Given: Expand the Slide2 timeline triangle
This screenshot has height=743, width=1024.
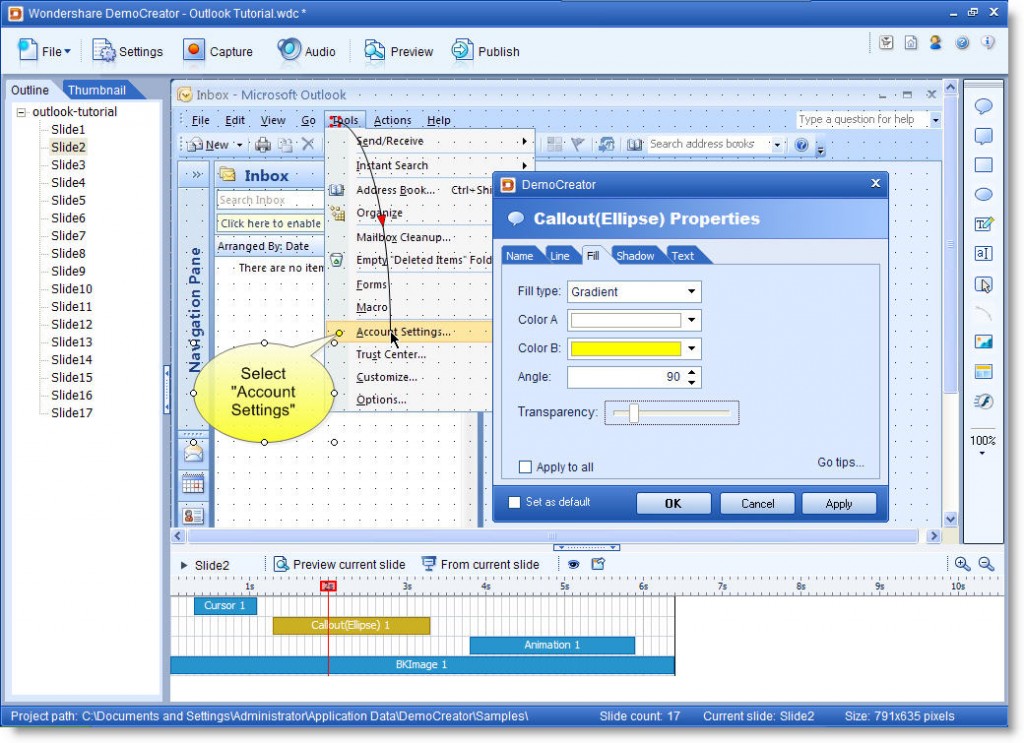Looking at the screenshot, I should pos(184,565).
